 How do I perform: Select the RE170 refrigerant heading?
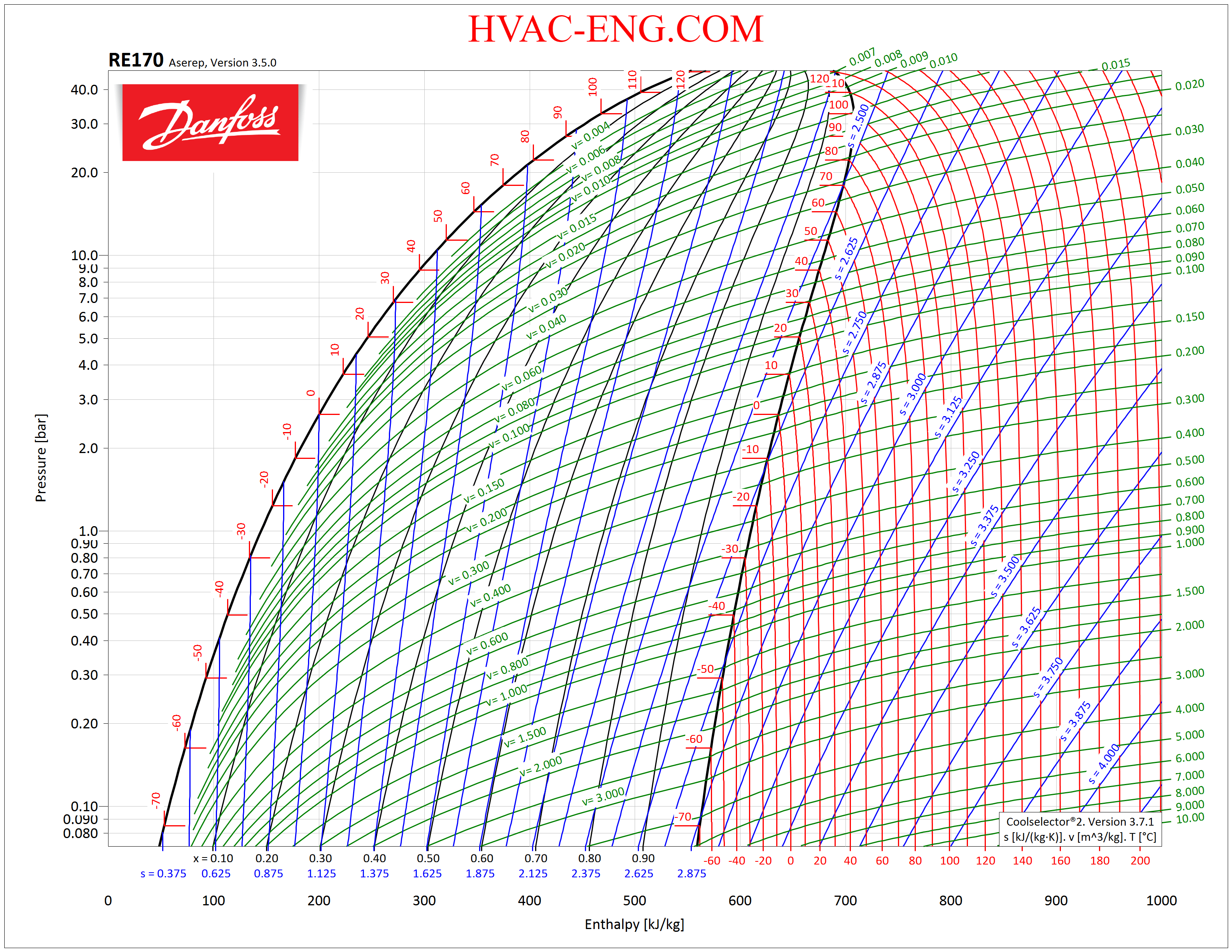point(136,60)
